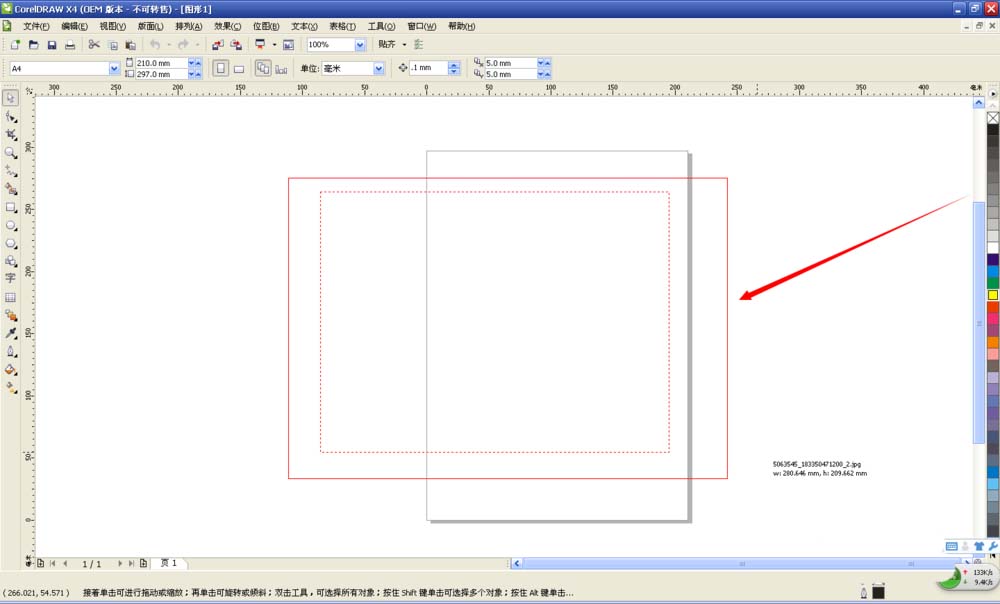Click the horizontal scrollbar left arrow
Viewport: 1000px width, 604px height.
(x=517, y=564)
